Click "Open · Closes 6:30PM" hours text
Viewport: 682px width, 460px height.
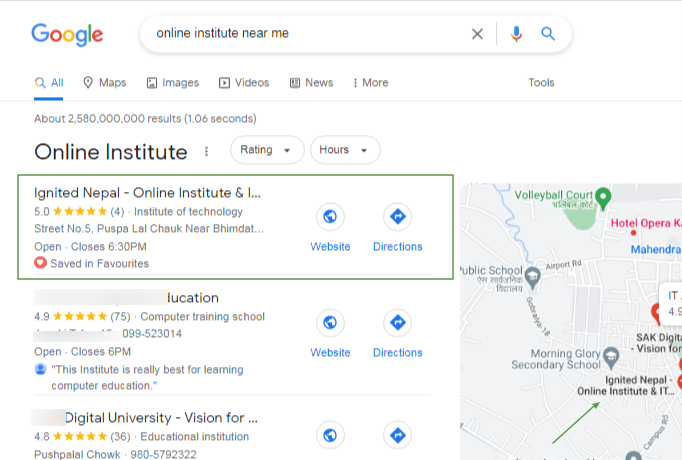tap(90, 247)
